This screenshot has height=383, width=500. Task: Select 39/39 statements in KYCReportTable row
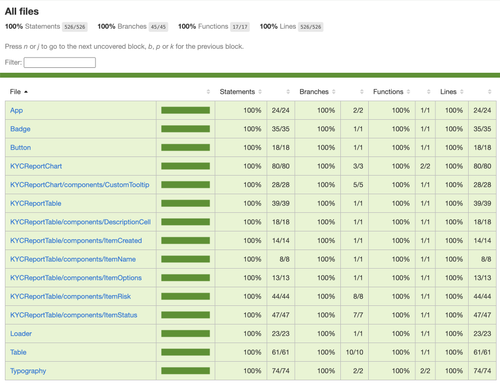[x=280, y=203]
